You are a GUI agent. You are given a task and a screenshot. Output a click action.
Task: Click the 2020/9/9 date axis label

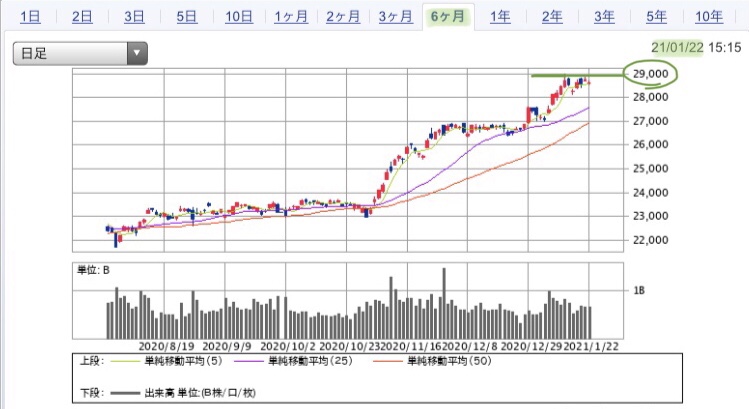point(226,346)
